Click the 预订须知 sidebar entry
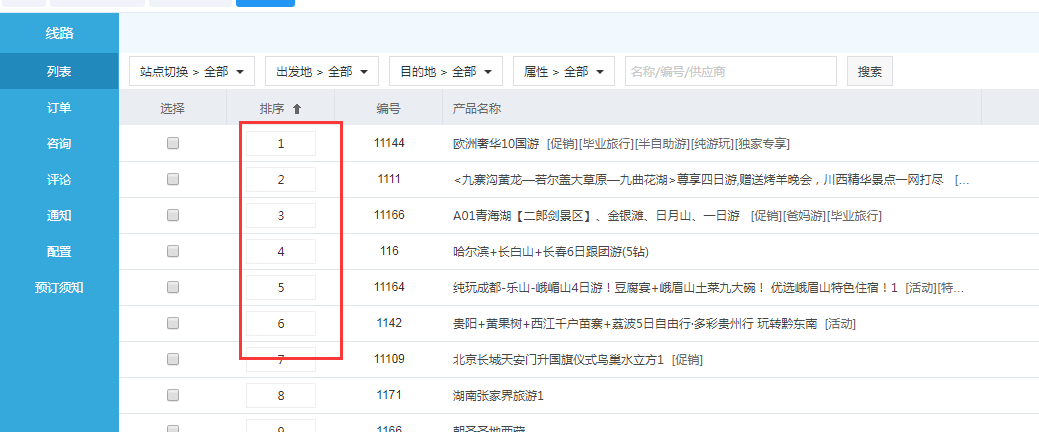 59,287
